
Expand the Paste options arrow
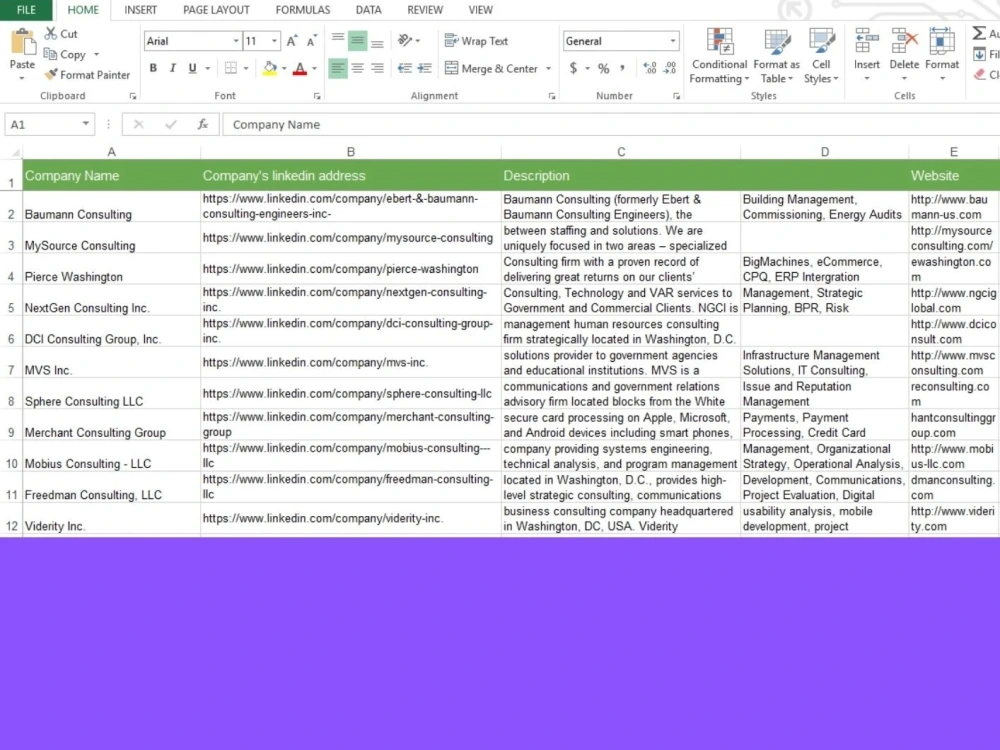point(22,78)
